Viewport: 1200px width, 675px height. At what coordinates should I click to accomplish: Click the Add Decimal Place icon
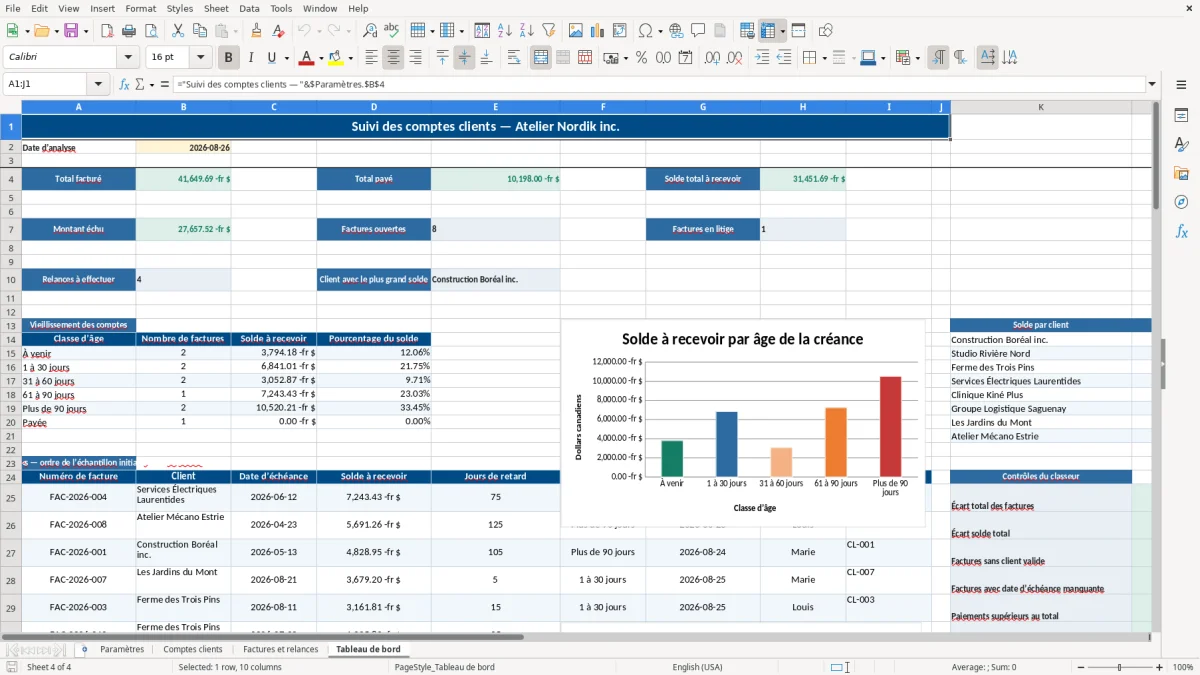coord(711,58)
